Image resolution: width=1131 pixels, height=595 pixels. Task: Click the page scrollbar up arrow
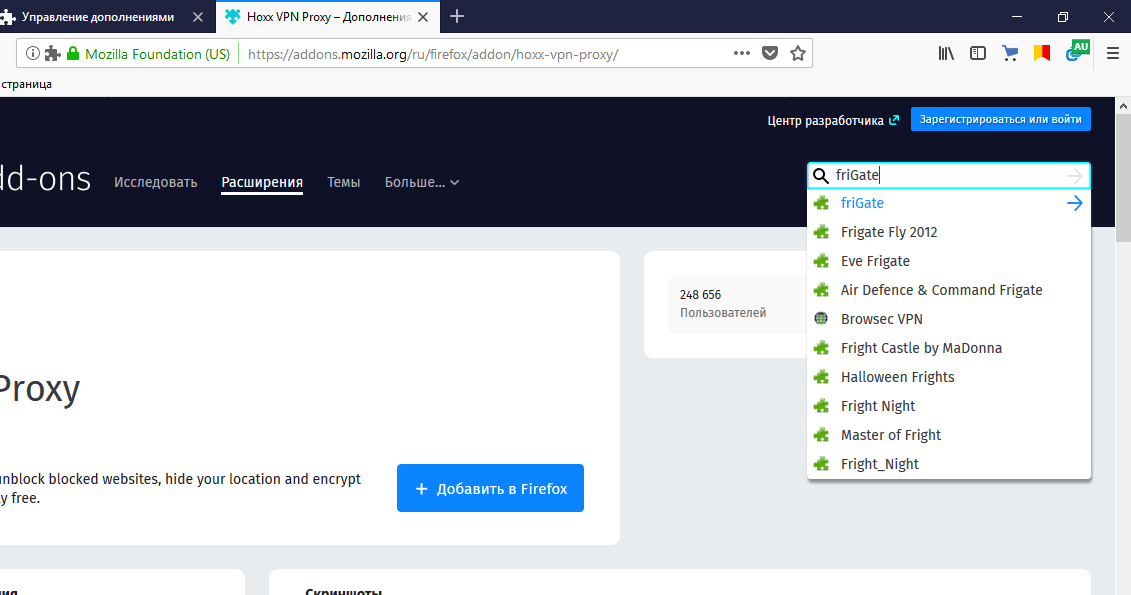tap(1123, 106)
